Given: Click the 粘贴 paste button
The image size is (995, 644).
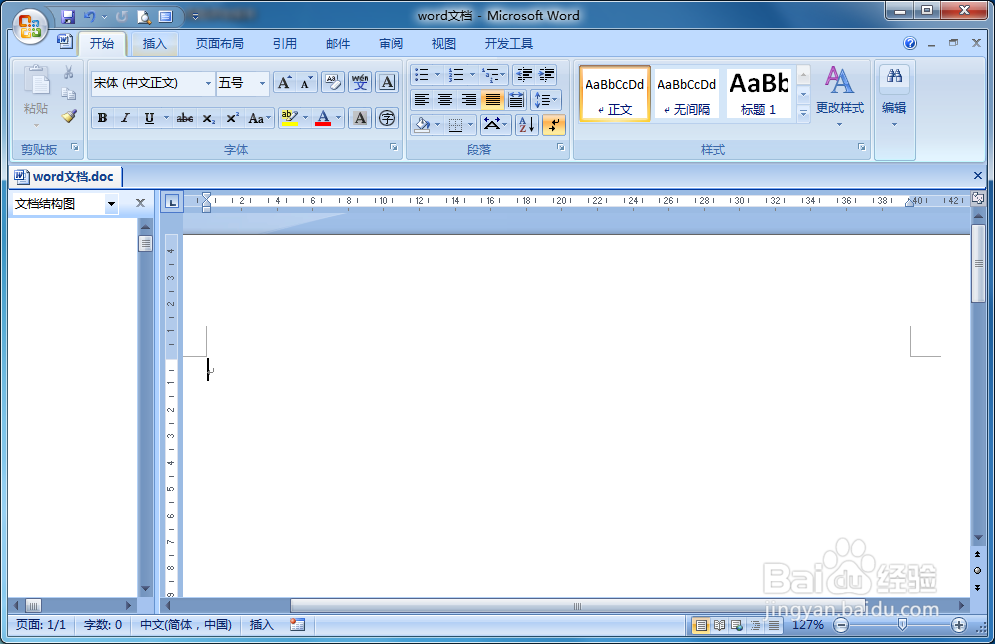Looking at the screenshot, I should pos(36,94).
